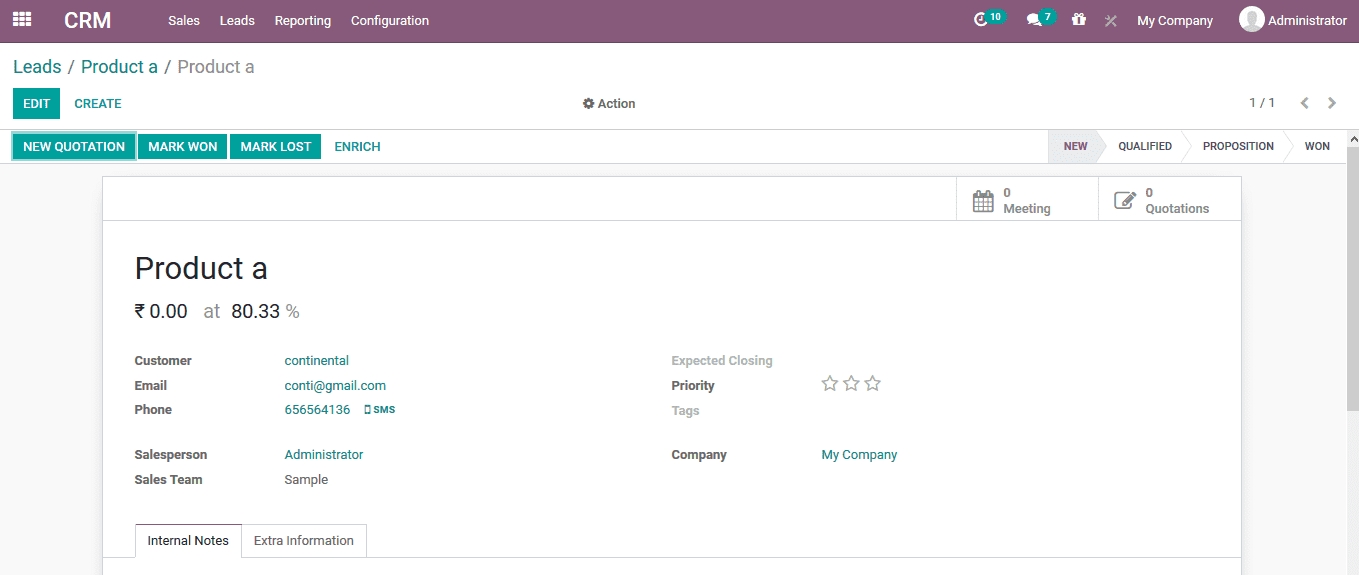This screenshot has height=575, width=1359.
Task: Click the New Quotation button
Action: point(74,147)
